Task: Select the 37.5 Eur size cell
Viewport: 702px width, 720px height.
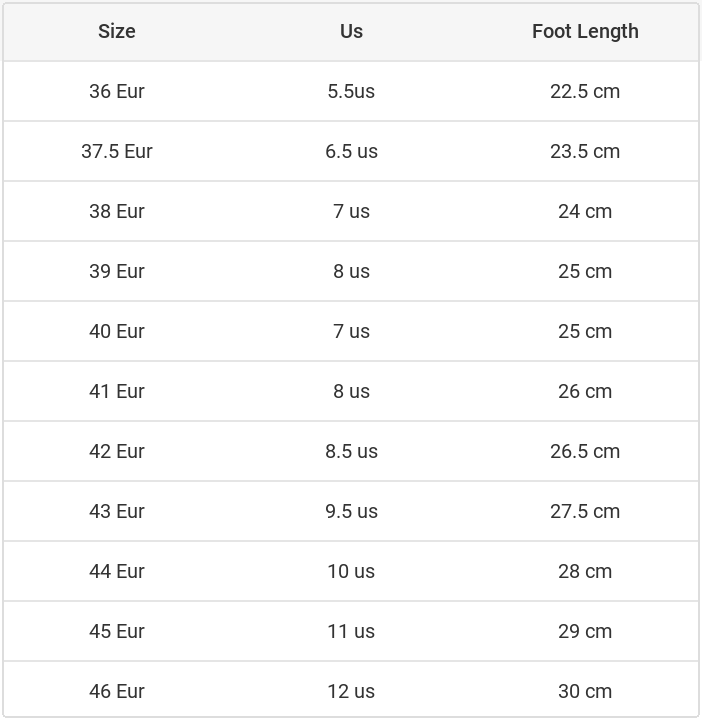Action: [117, 151]
